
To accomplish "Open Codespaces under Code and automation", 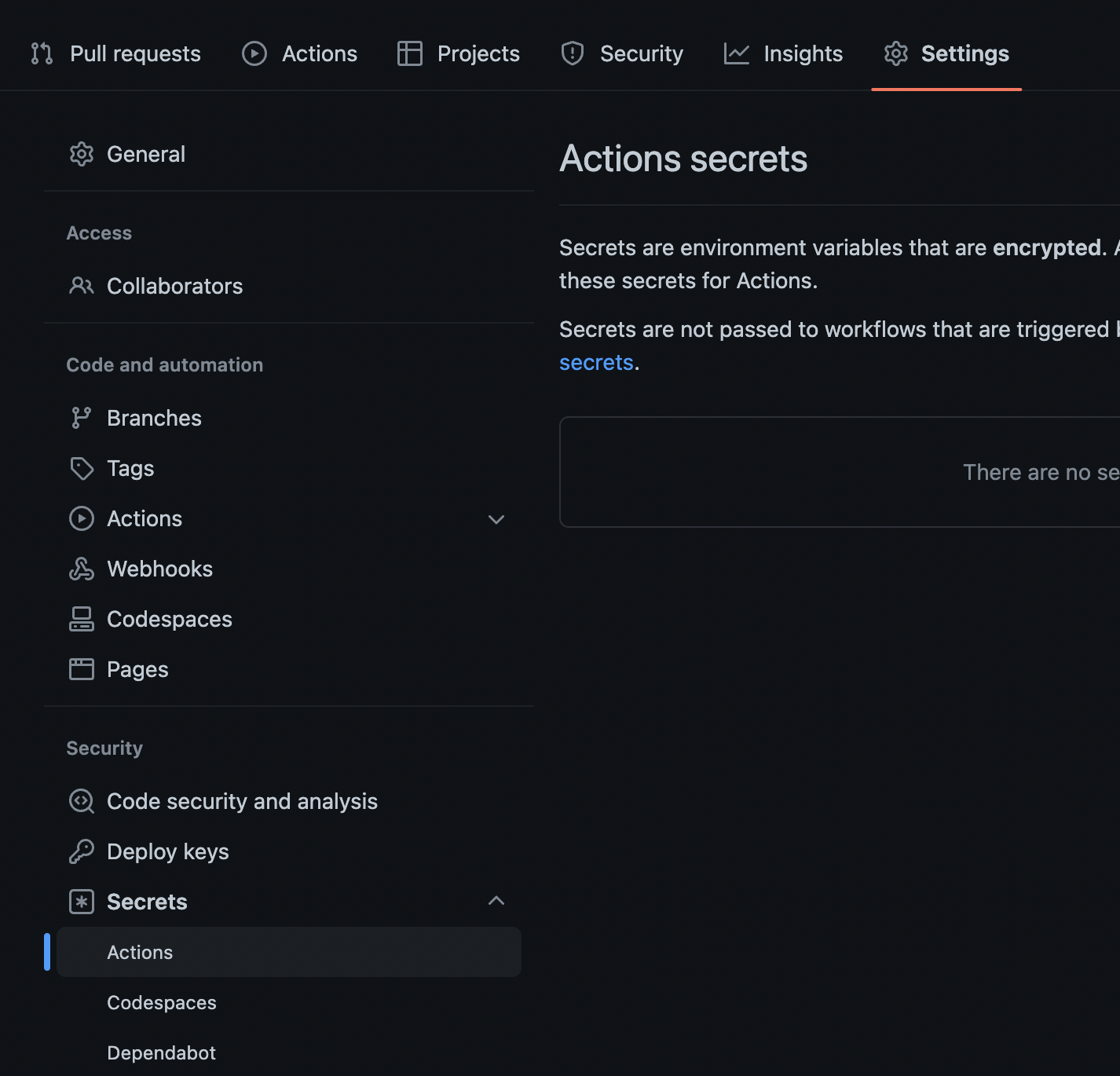I will (289, 619).
